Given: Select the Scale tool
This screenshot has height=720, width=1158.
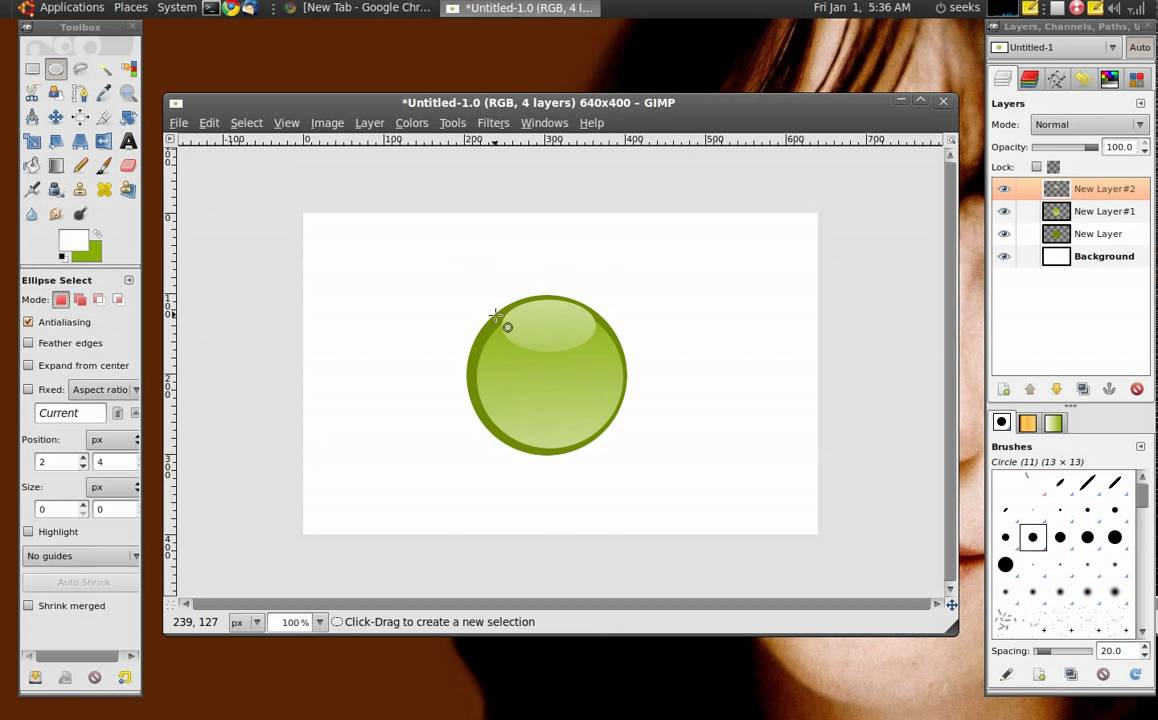Looking at the screenshot, I should click(x=32, y=141).
